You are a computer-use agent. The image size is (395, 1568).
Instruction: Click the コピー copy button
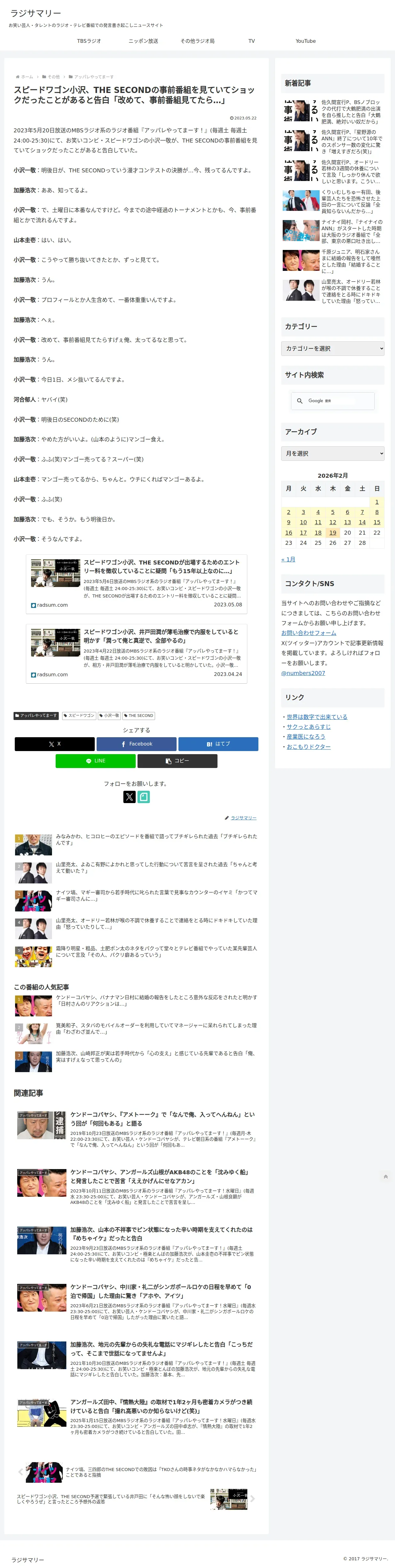[x=177, y=761]
